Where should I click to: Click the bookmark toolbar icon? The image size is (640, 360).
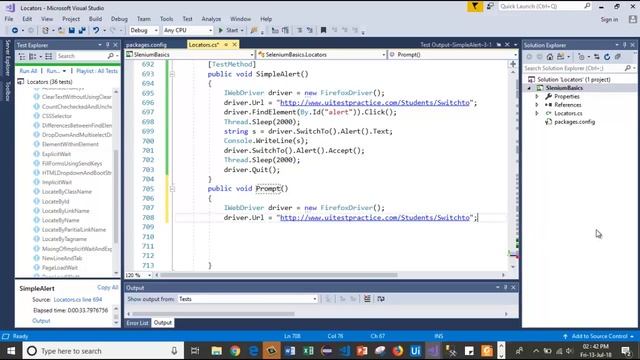(323, 30)
